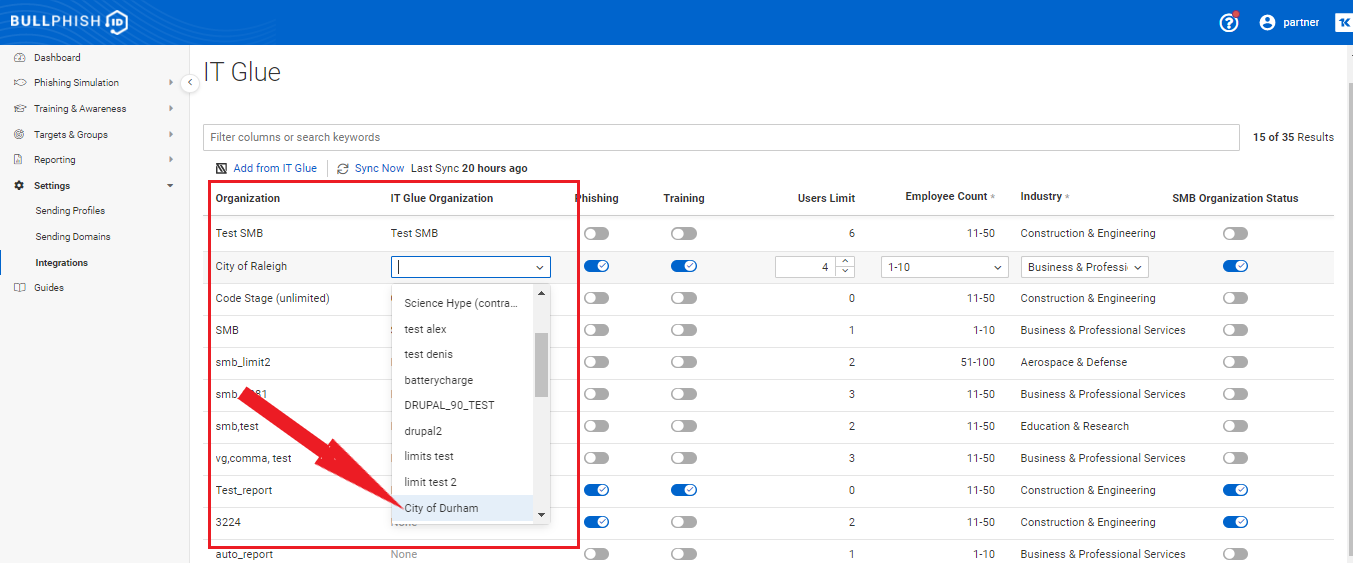Sort by Industry column header
This screenshot has width=1353, height=563.
[x=1041, y=197]
